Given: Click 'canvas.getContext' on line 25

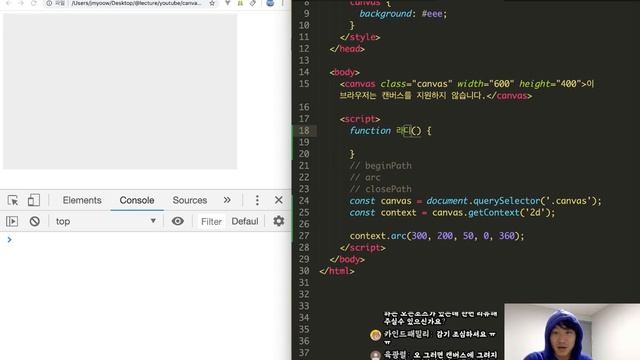Looking at the screenshot, I should coord(476,213).
